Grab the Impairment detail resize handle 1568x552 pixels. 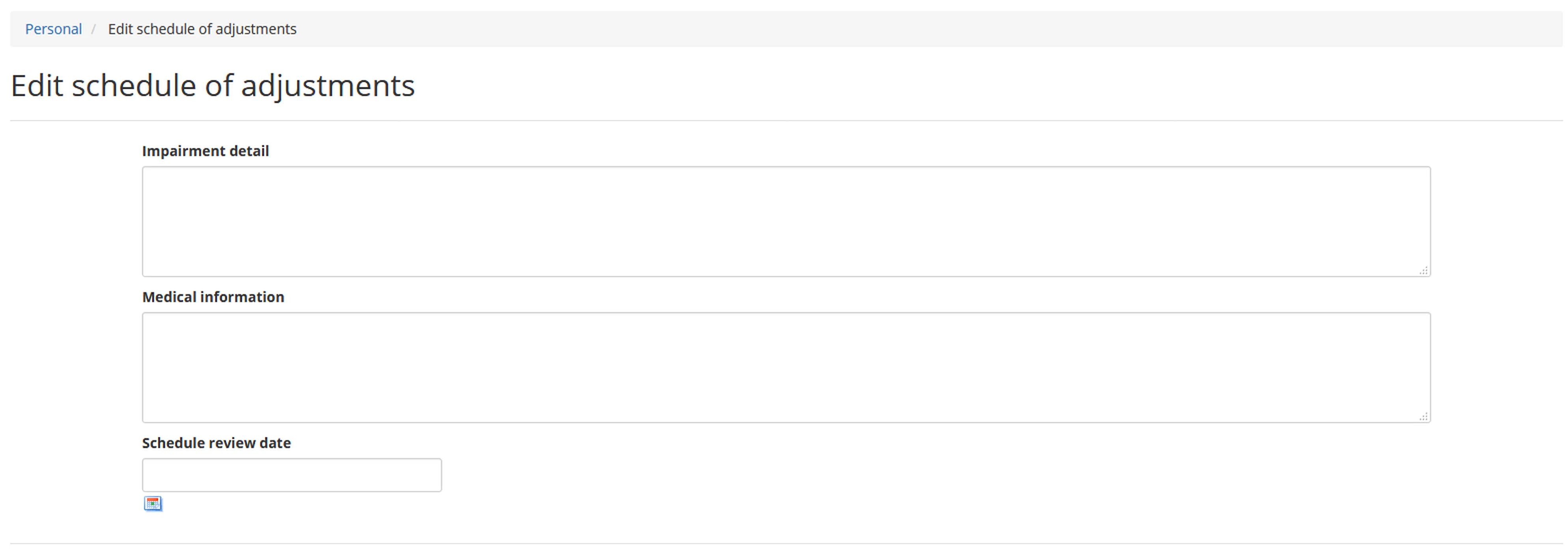point(1423,271)
